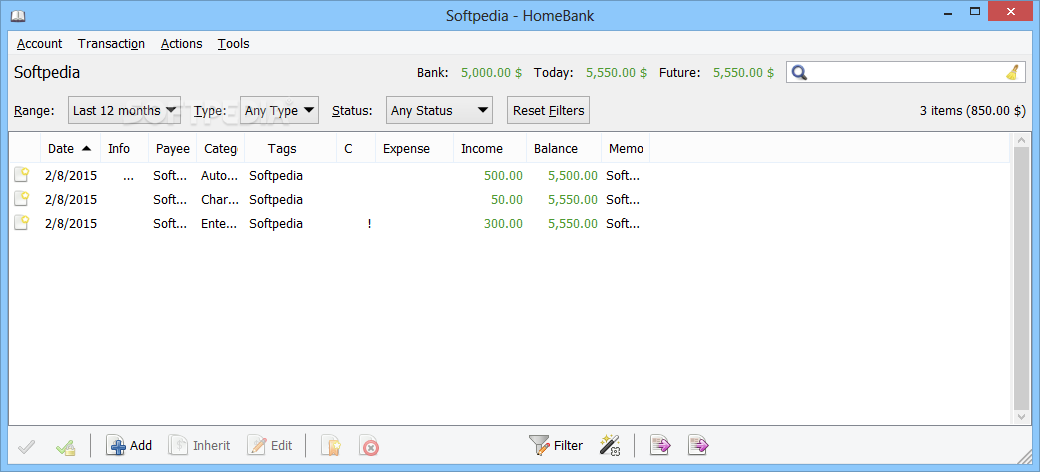Open the Actions menu
The image size is (1040, 472).
pos(182,44)
